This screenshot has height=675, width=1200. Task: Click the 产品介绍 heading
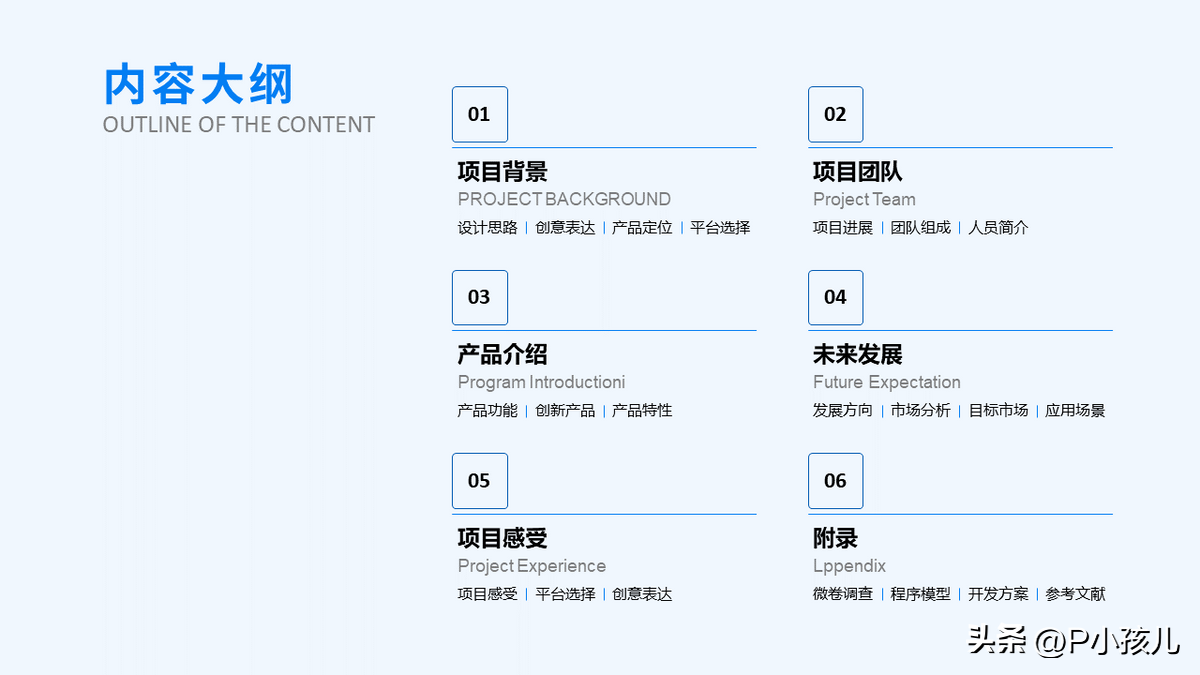pyautogui.click(x=503, y=354)
